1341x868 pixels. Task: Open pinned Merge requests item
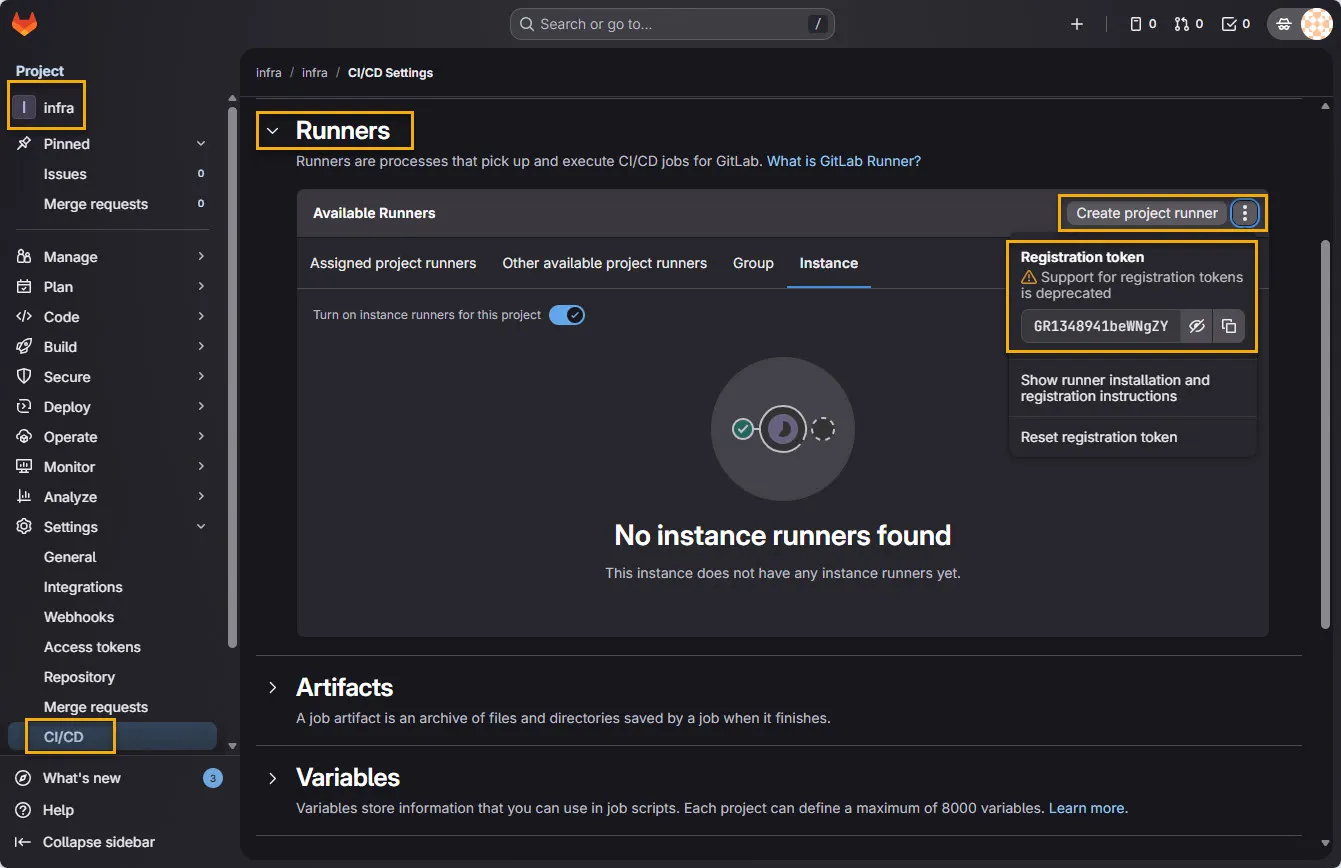(x=112, y=204)
